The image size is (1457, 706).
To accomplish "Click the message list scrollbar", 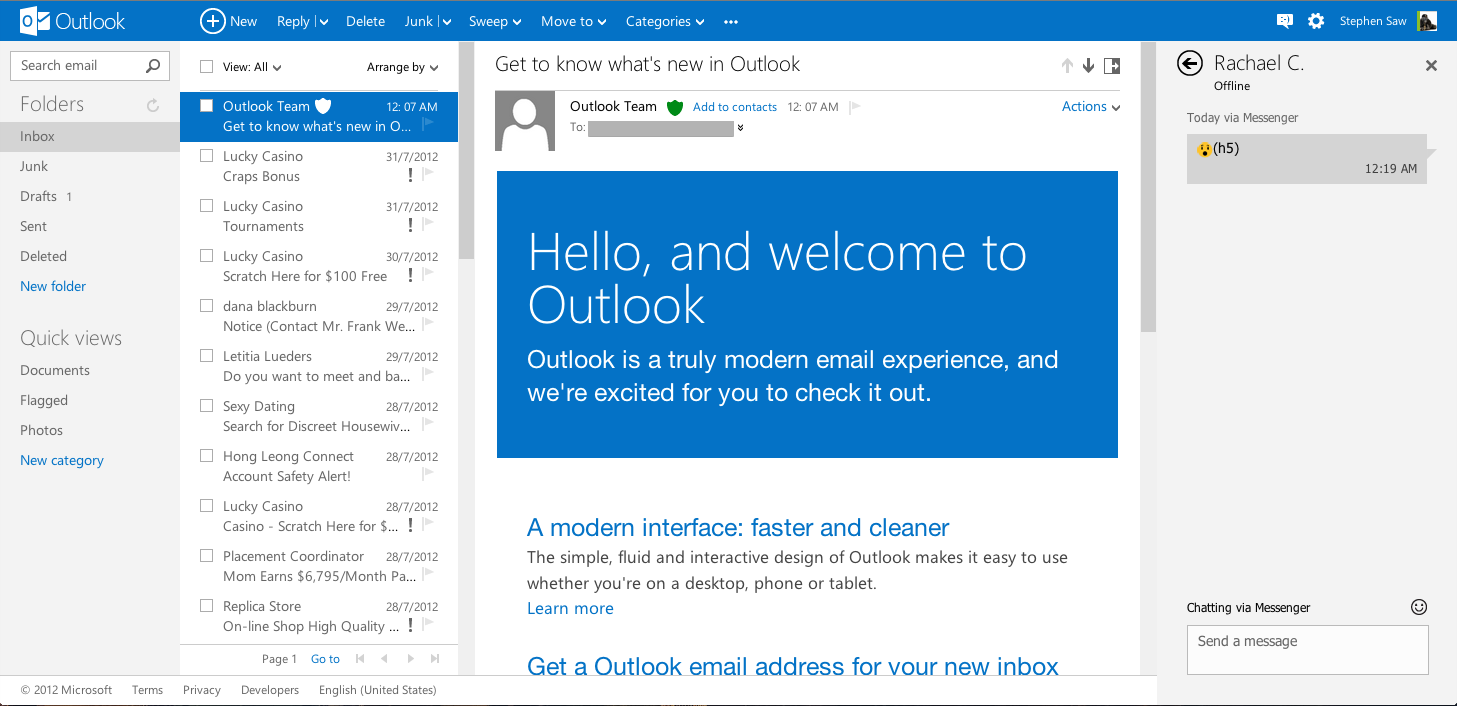I will (466, 150).
